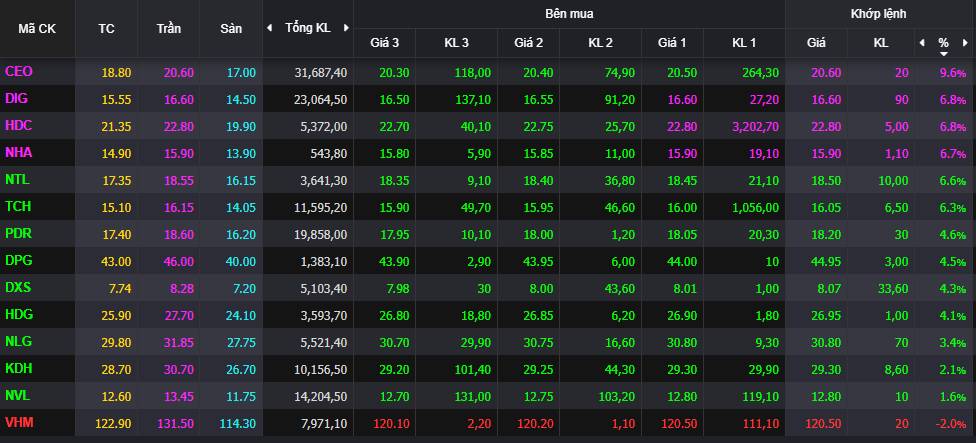Click left arrow beside % column header

click(x=922, y=43)
